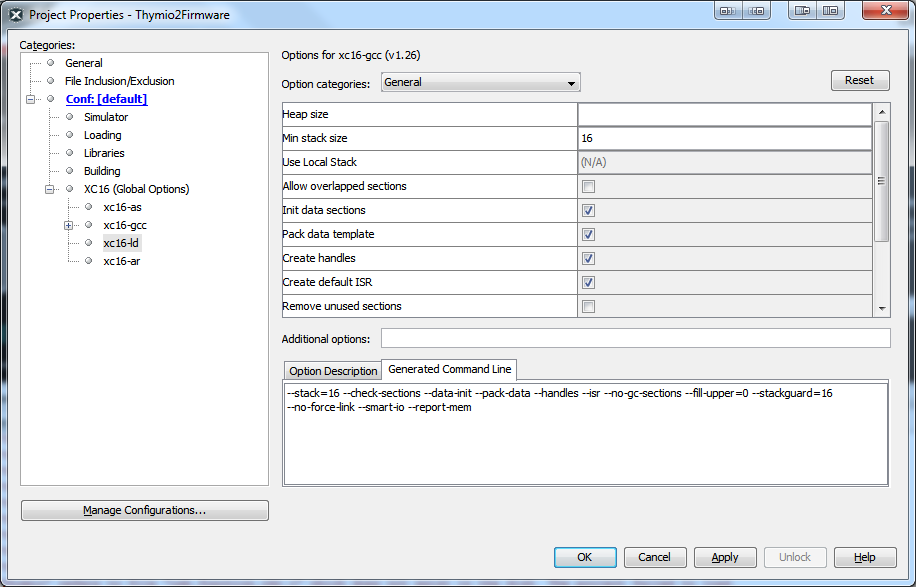Click the OK button
This screenshot has height=587, width=916.
coord(585,557)
